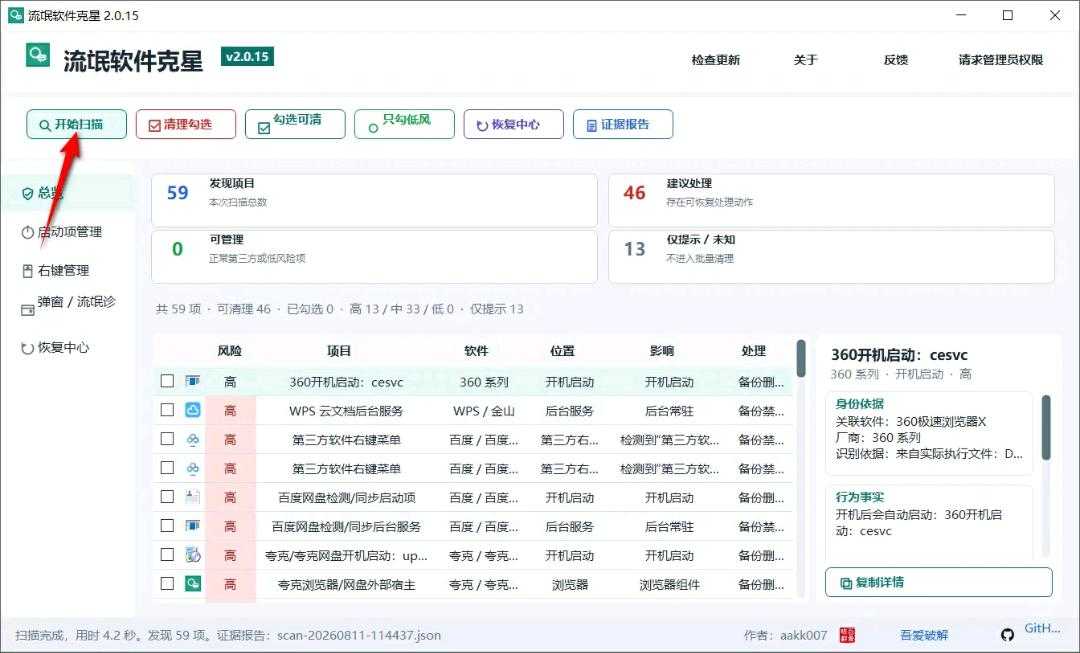
Task: Check the 360开机启动: cesvc row checkbox
Action: pos(167,381)
